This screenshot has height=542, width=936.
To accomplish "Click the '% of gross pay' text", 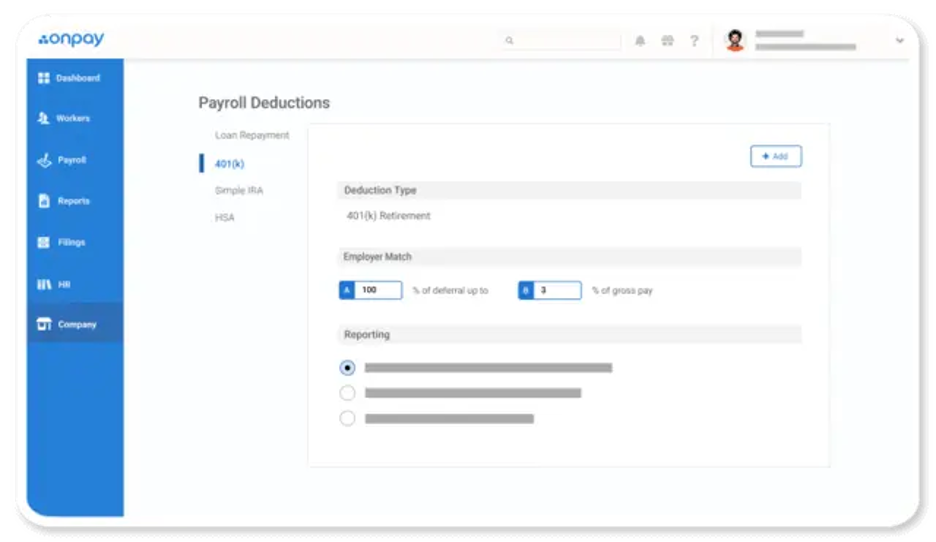I will 622,291.
